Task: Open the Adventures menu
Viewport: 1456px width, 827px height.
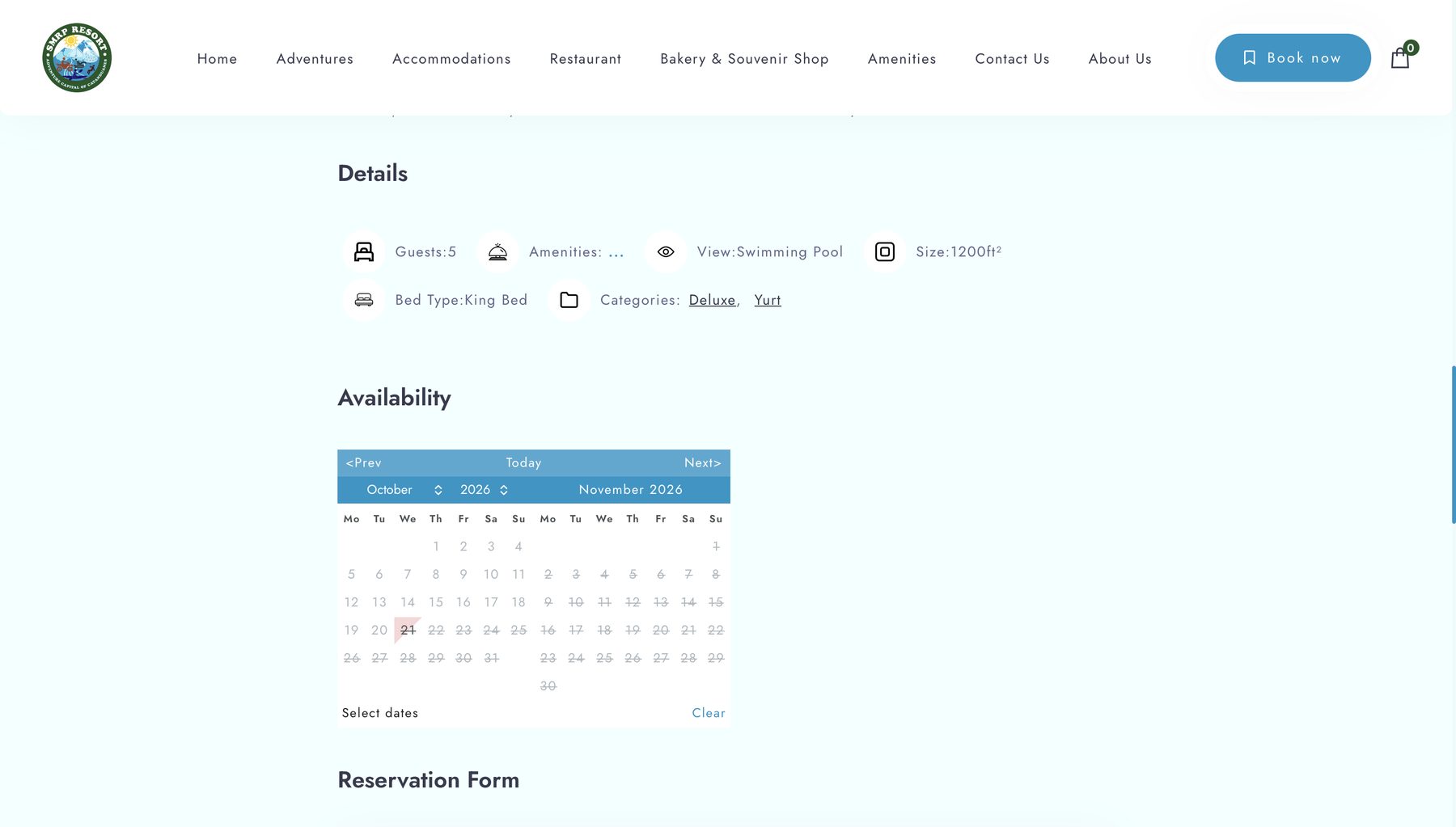Action: [315, 59]
